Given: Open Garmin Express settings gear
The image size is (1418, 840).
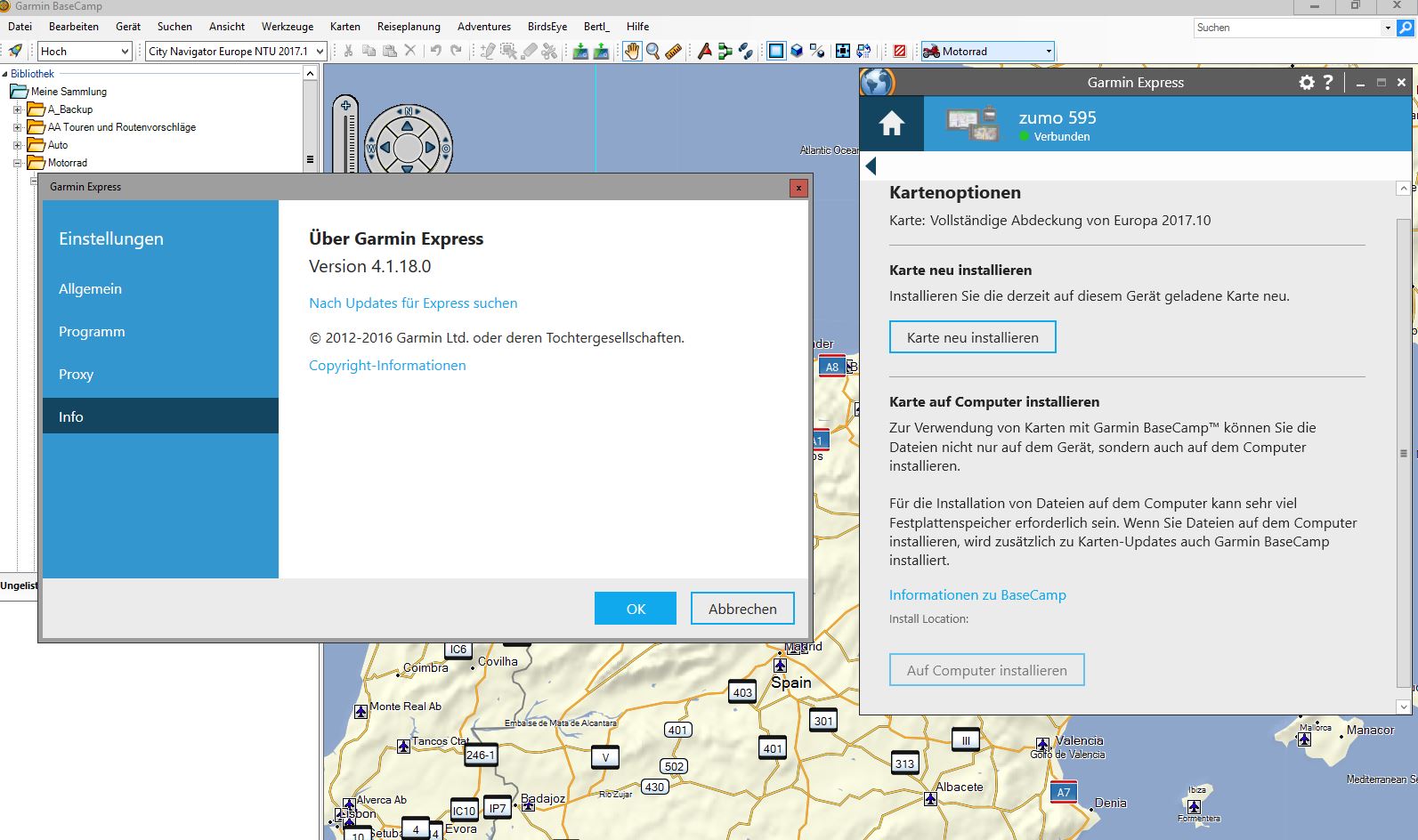Looking at the screenshot, I should pos(1306,82).
